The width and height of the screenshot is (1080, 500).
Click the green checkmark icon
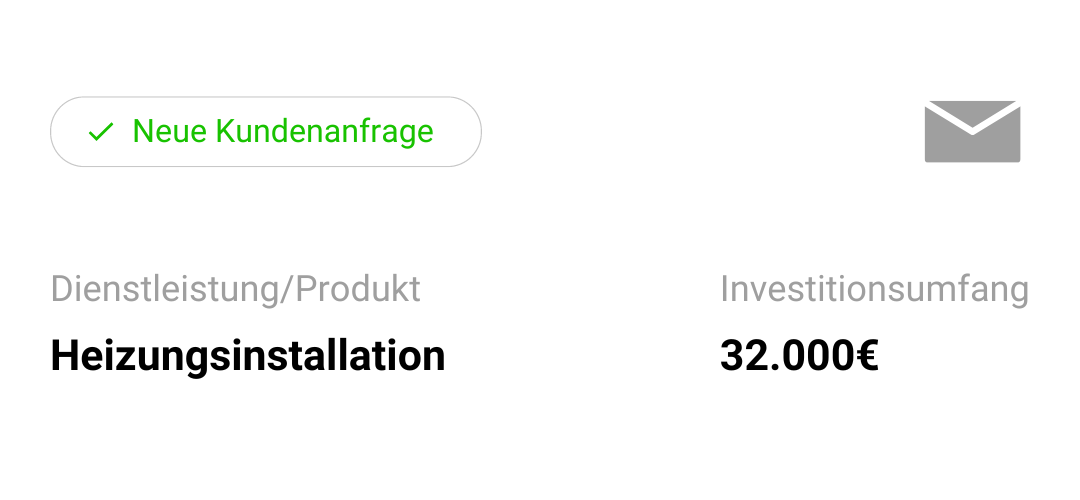pyautogui.click(x=101, y=132)
